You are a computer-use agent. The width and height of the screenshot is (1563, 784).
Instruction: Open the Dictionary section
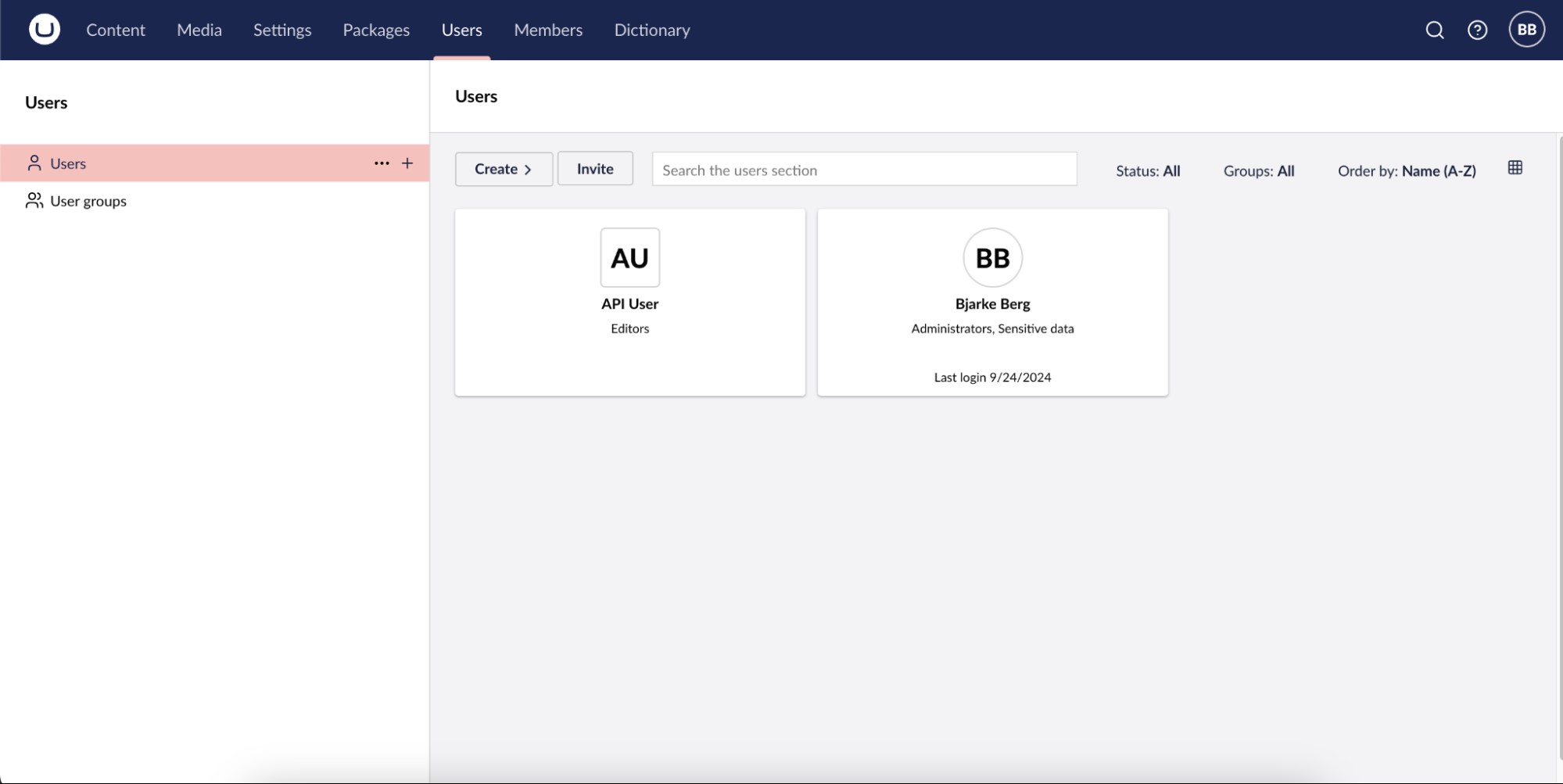click(652, 30)
